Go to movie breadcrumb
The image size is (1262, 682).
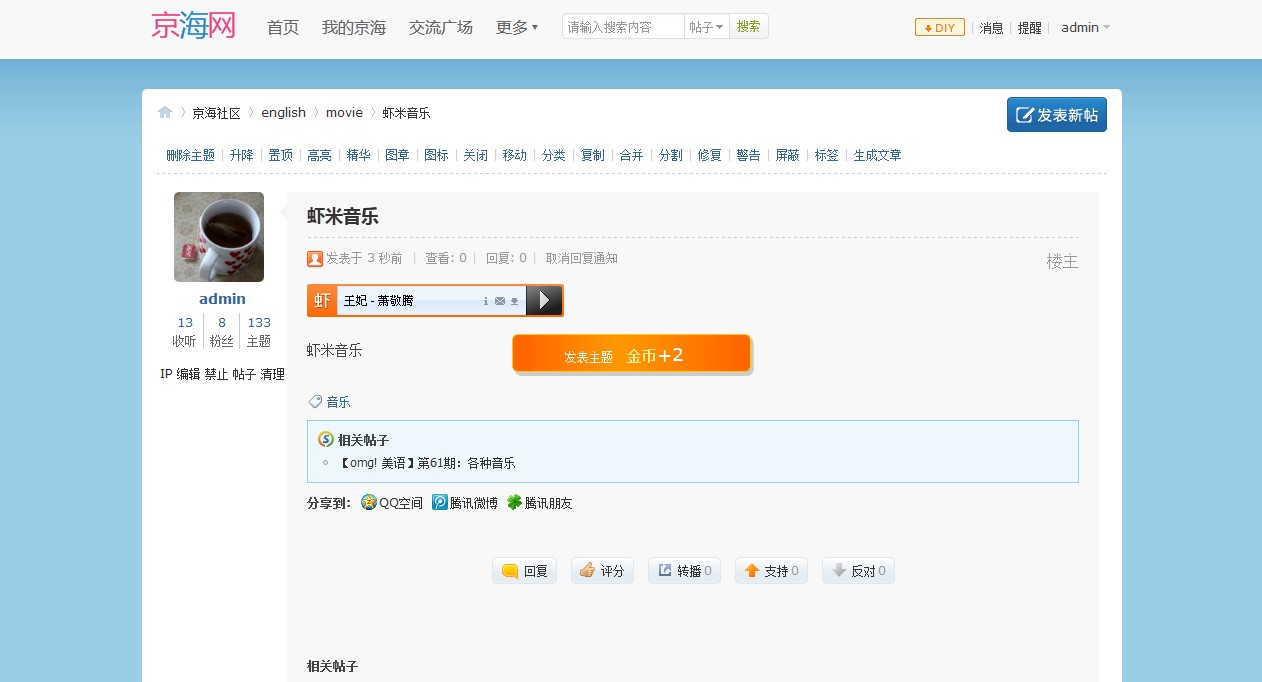pos(344,113)
